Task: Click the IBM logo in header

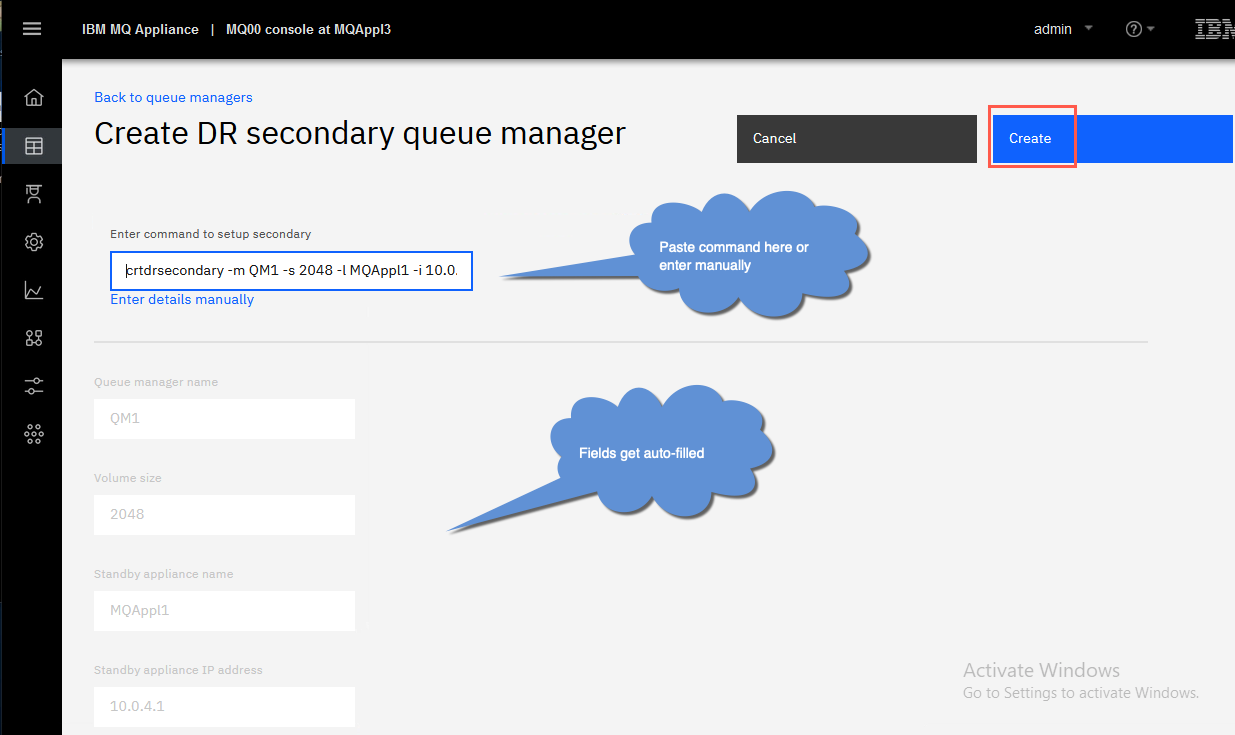Action: coord(1214,29)
